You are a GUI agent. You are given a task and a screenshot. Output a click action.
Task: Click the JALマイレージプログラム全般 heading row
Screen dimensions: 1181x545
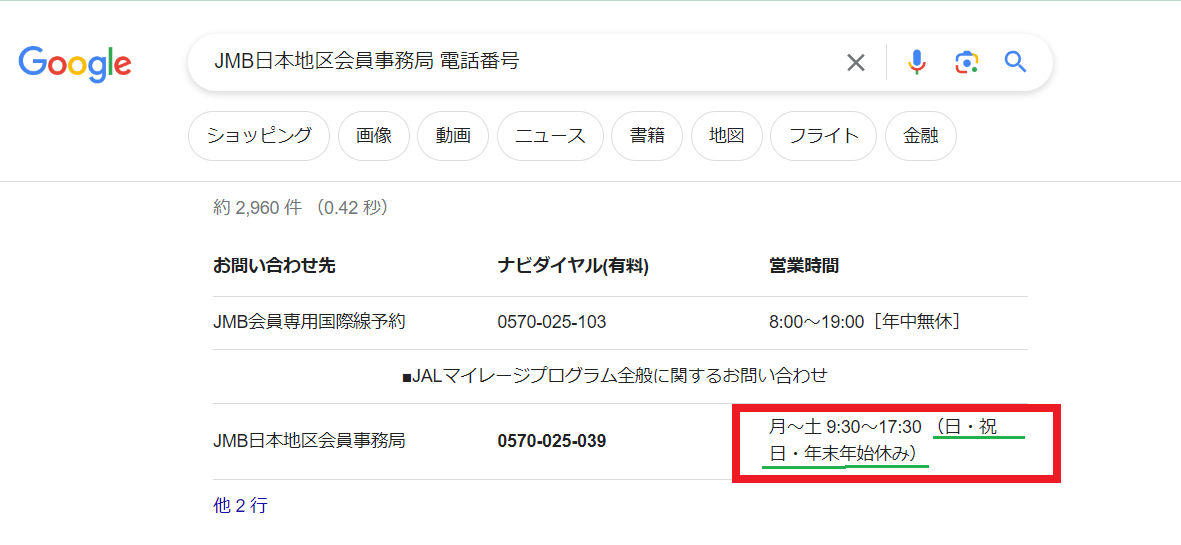click(x=615, y=376)
